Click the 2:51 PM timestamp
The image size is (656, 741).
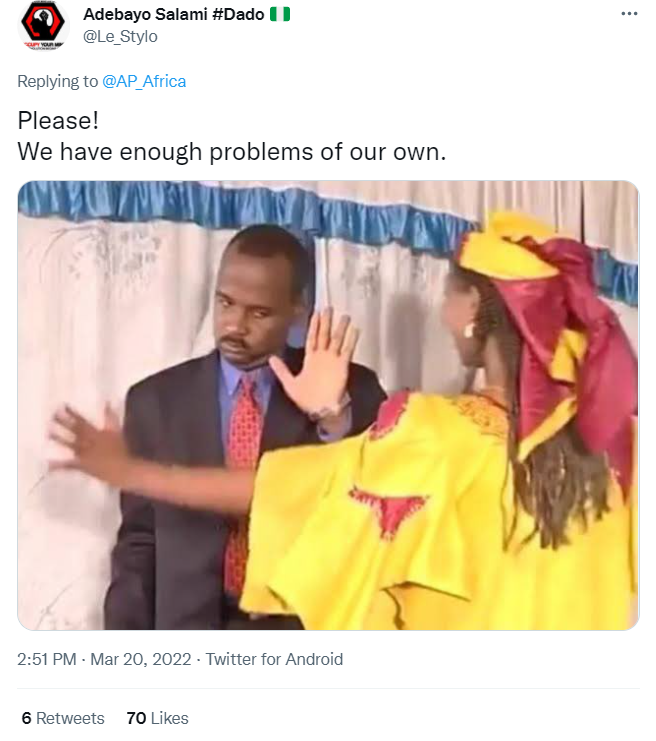coord(46,659)
